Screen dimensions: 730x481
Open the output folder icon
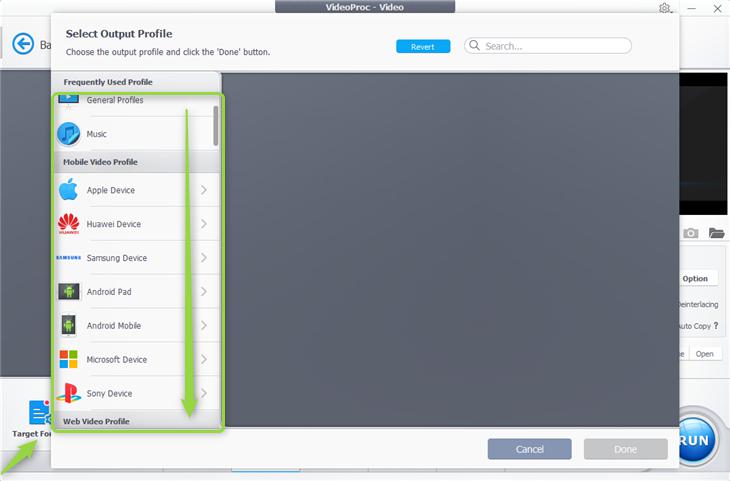point(716,233)
